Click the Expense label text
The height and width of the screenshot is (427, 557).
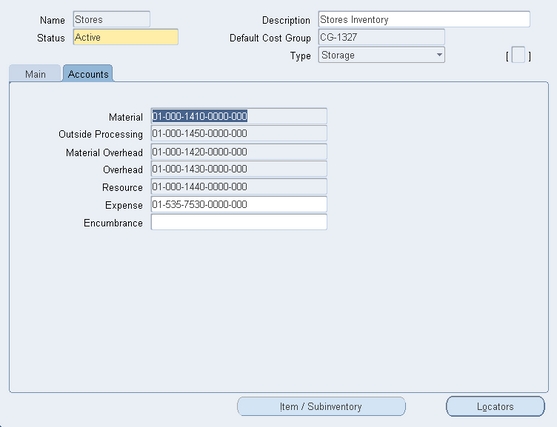(x=124, y=205)
